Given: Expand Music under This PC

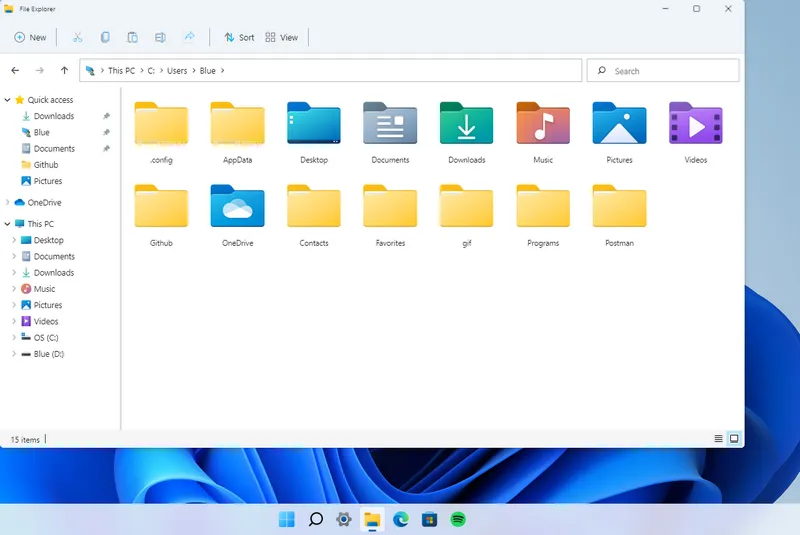Looking at the screenshot, I should pyautogui.click(x=14, y=289).
